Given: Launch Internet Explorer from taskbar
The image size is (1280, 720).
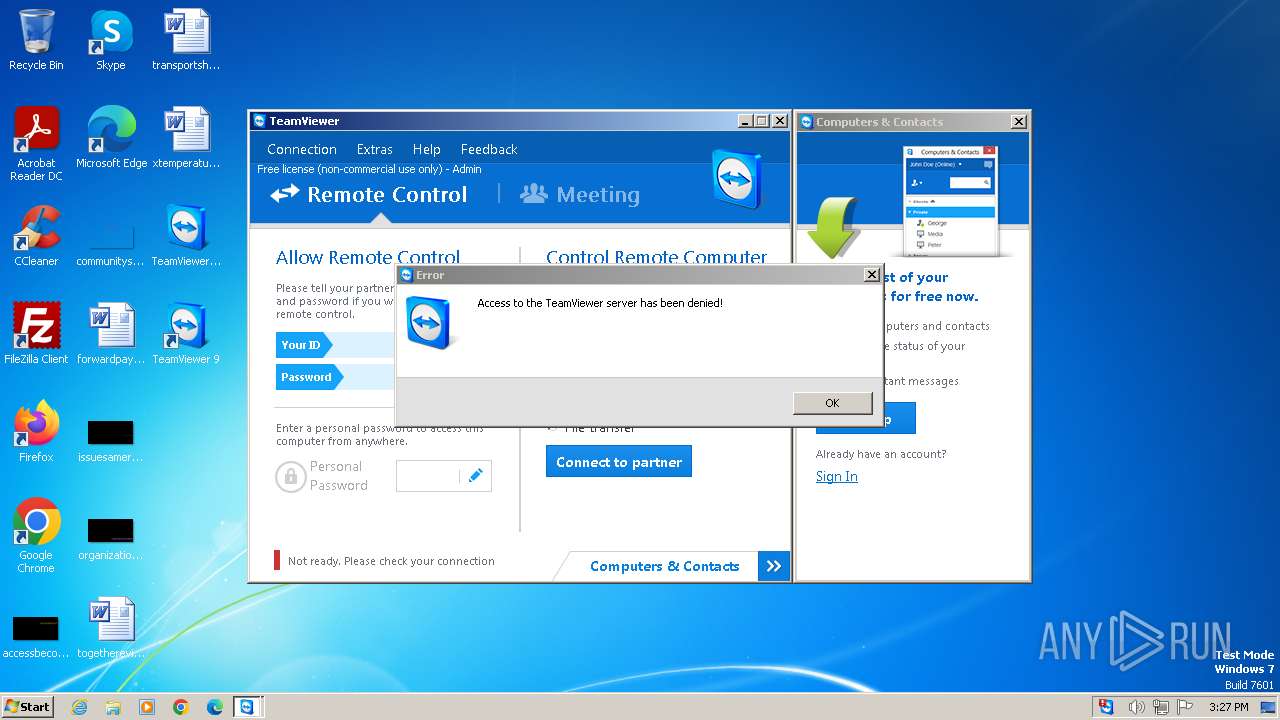Looking at the screenshot, I should tap(79, 707).
